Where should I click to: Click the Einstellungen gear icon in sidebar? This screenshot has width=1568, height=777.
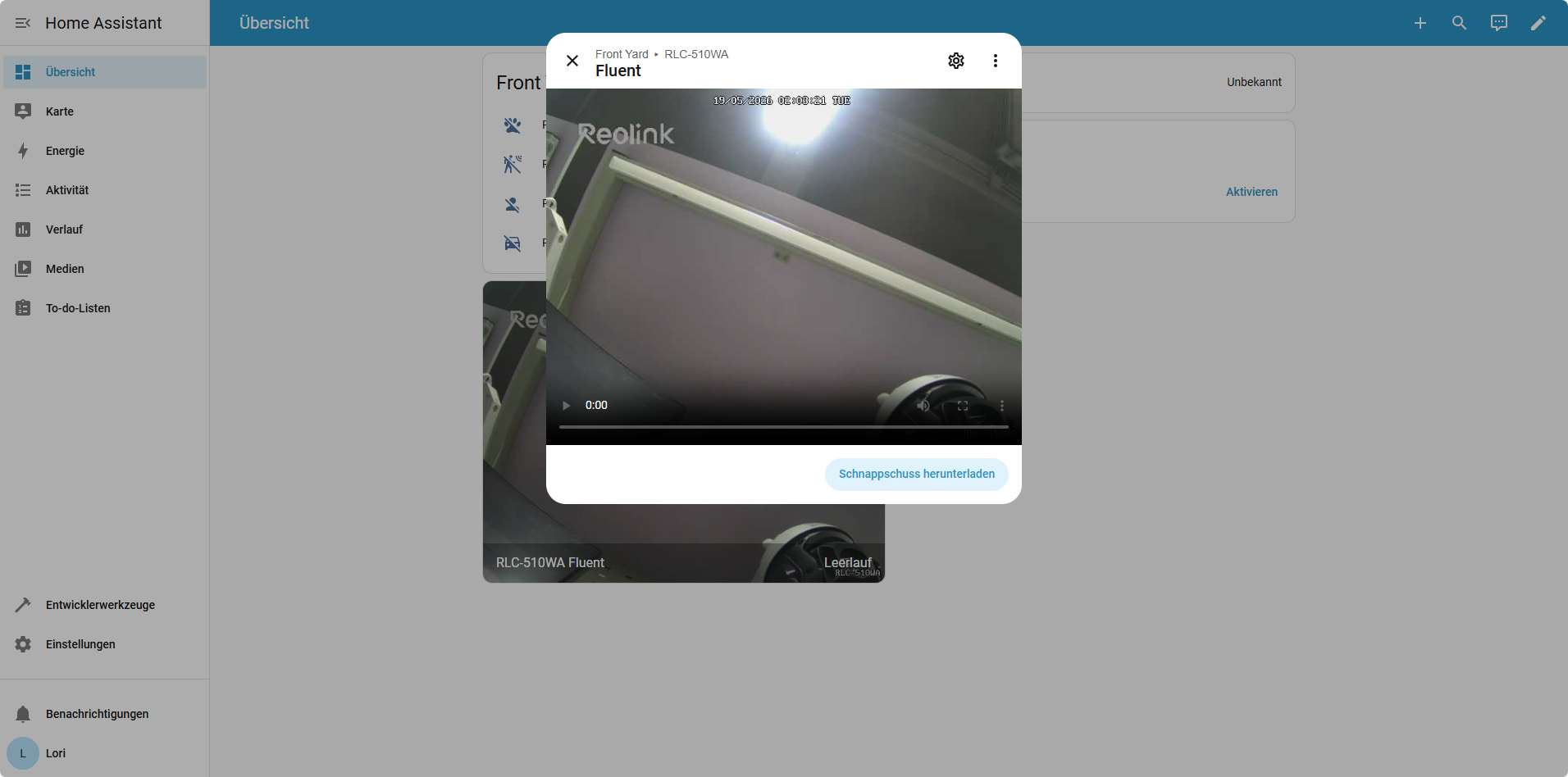23,644
